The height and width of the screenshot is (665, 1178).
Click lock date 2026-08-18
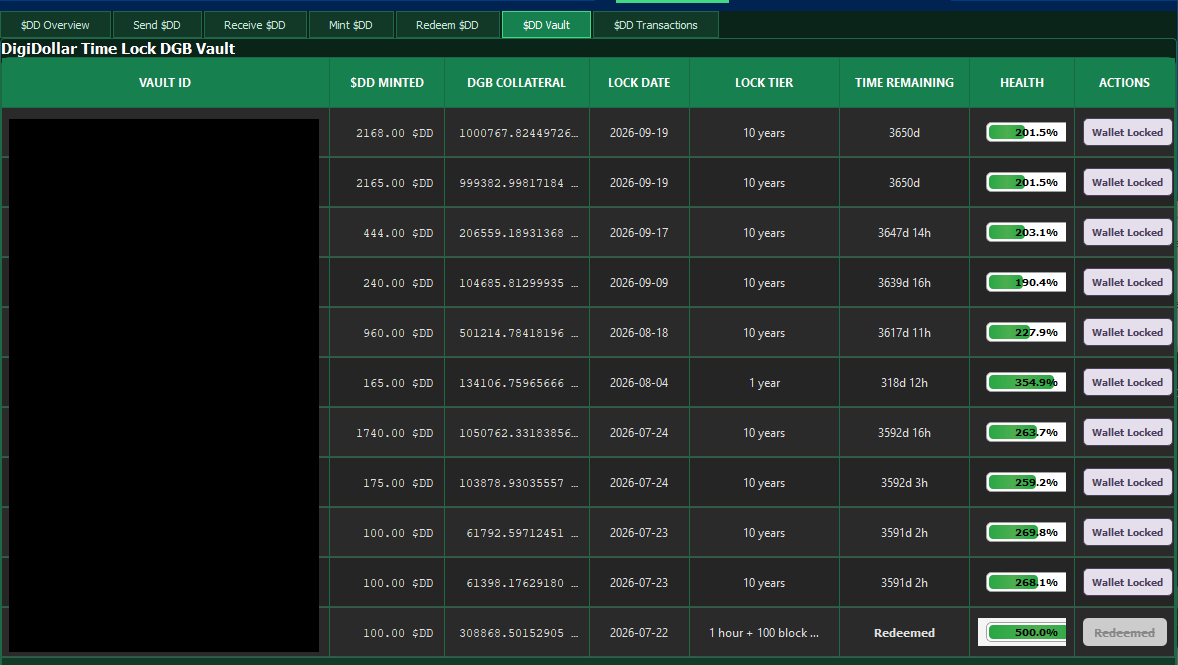point(639,333)
